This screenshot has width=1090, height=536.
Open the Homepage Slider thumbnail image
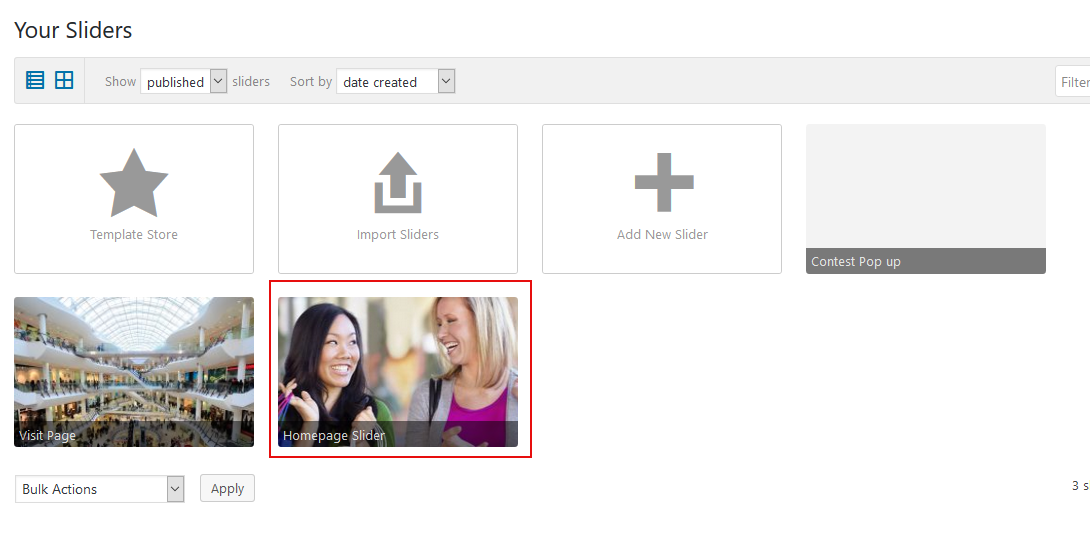(x=398, y=360)
